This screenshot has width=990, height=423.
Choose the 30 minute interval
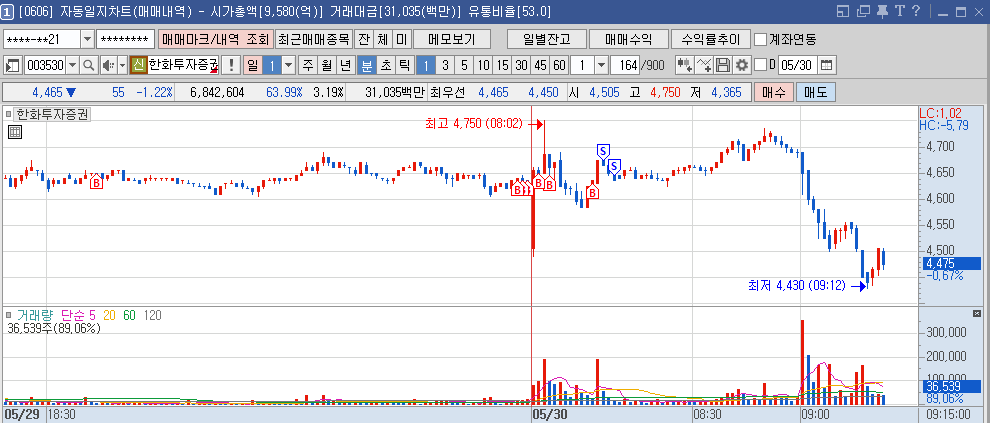[522, 65]
